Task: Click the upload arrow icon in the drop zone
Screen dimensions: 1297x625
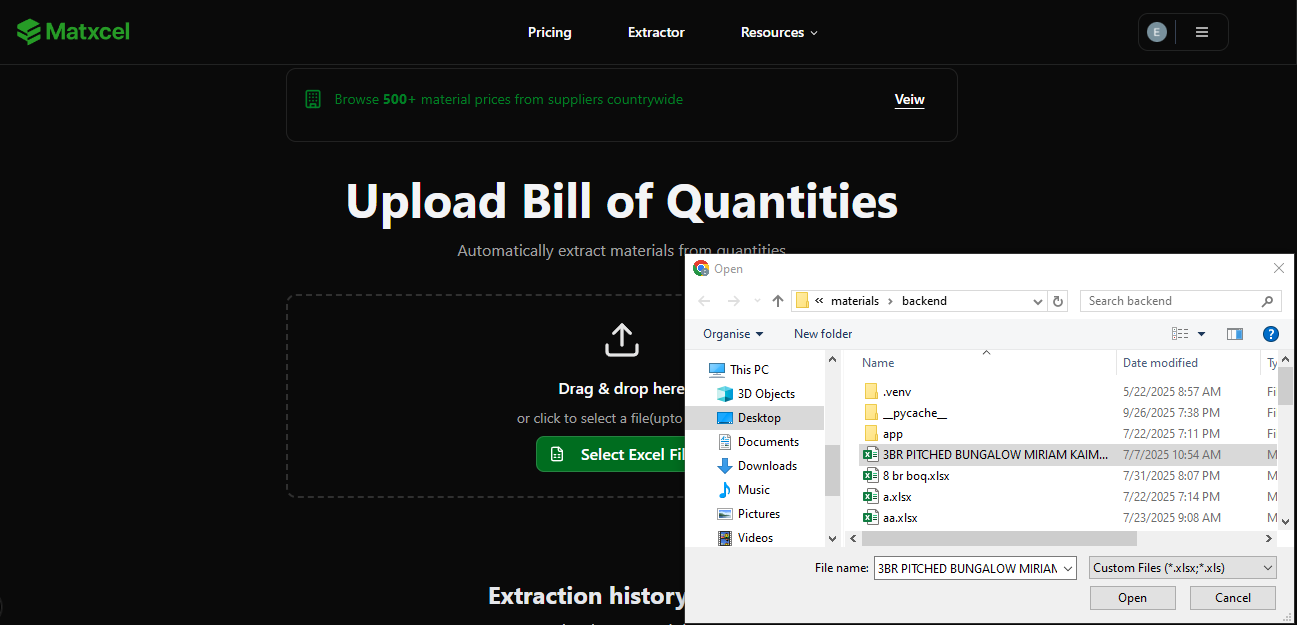Action: (x=621, y=339)
